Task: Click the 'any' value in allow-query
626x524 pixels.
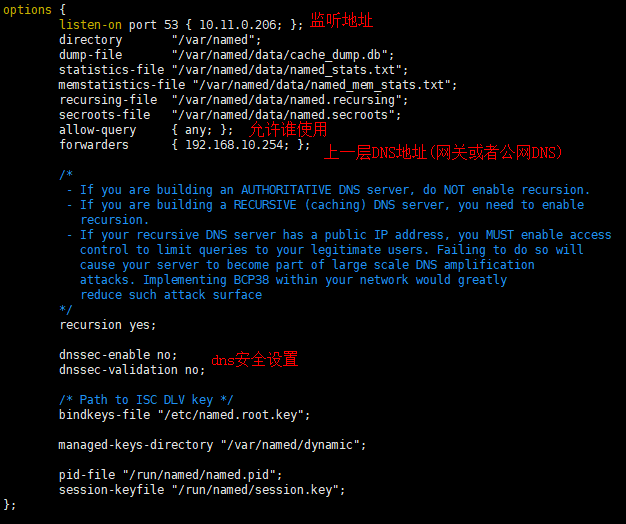Action: click(x=195, y=130)
